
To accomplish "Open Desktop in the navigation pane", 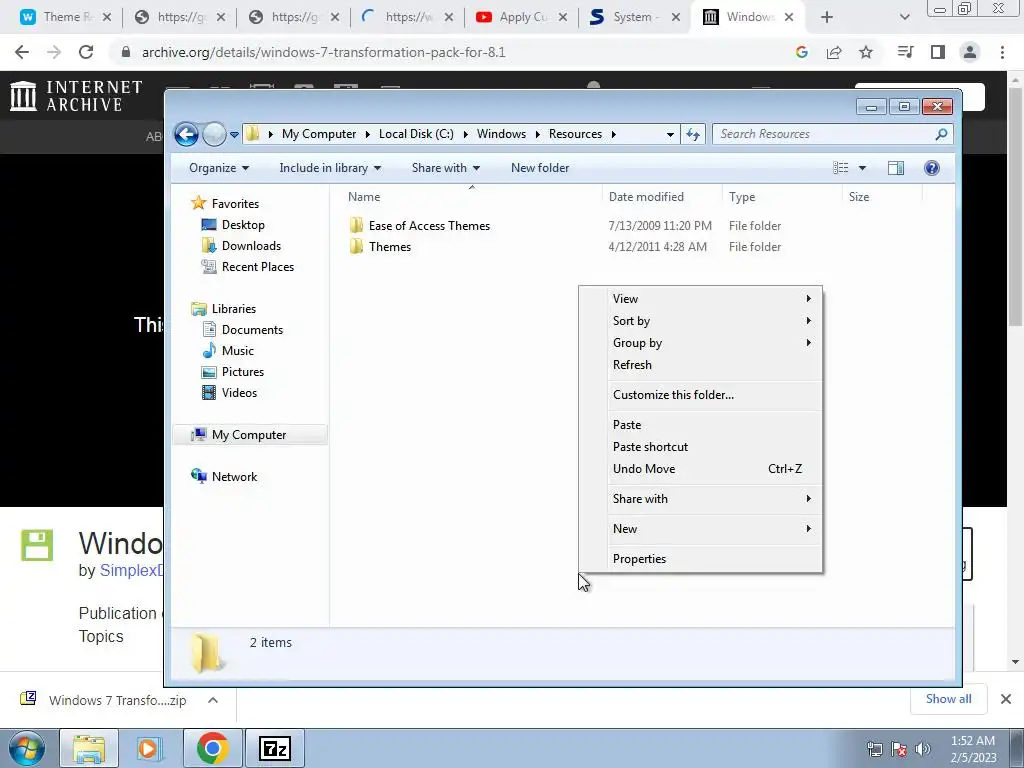I will pos(243,225).
